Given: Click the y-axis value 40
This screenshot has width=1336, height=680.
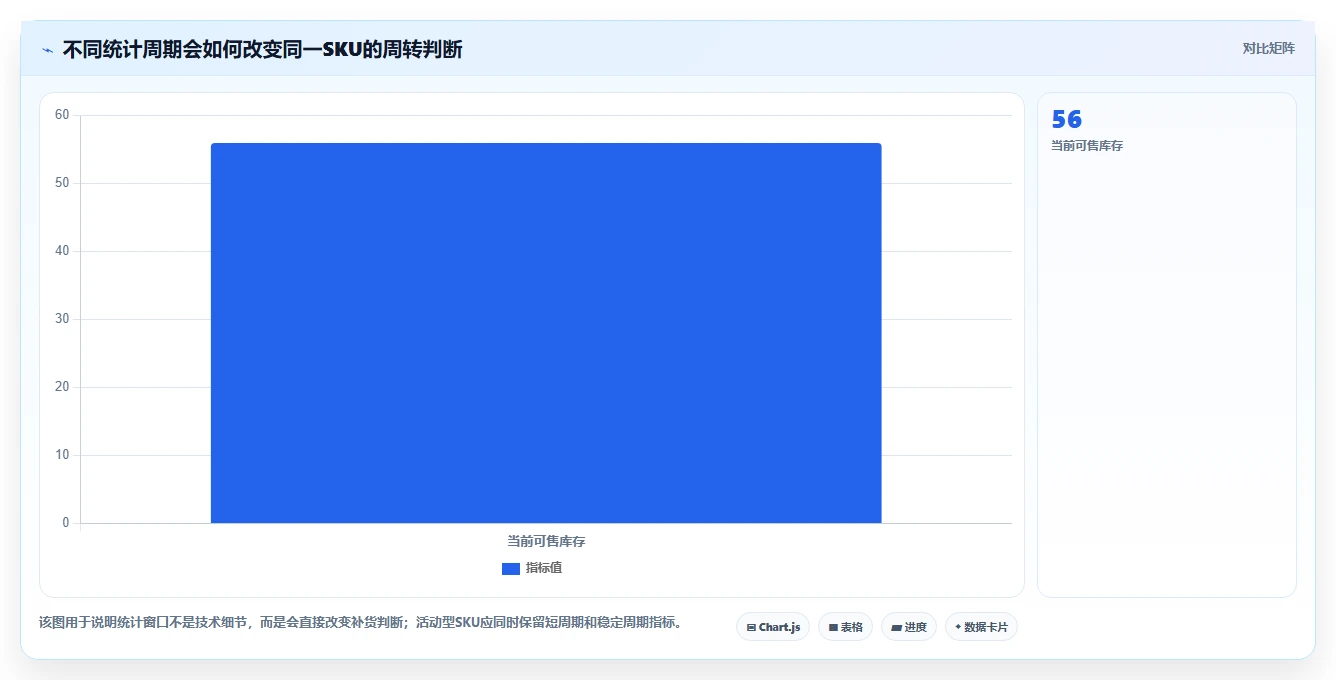Looking at the screenshot, I should [x=62, y=251].
